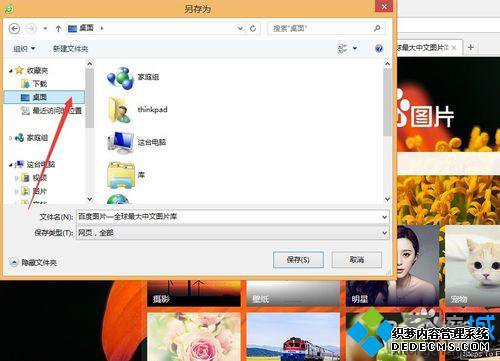Click 隐藏文件夹 to collapse folders
This screenshot has height=361, width=500.
click(33, 263)
